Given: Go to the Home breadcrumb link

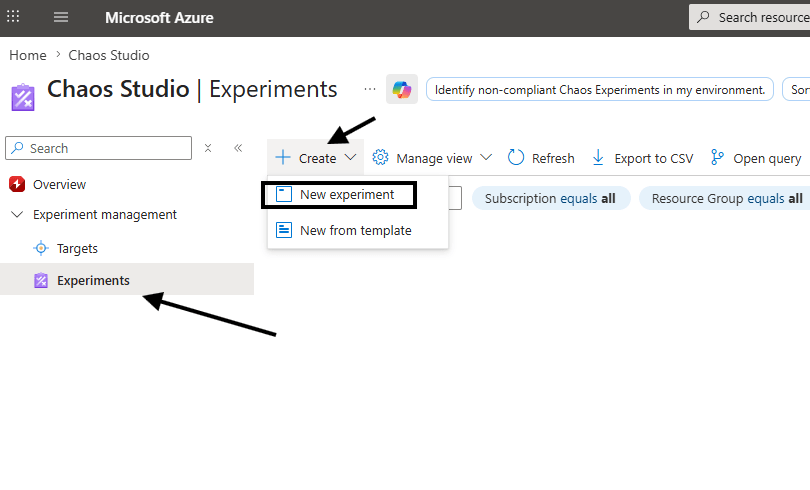Looking at the screenshot, I should click(28, 55).
